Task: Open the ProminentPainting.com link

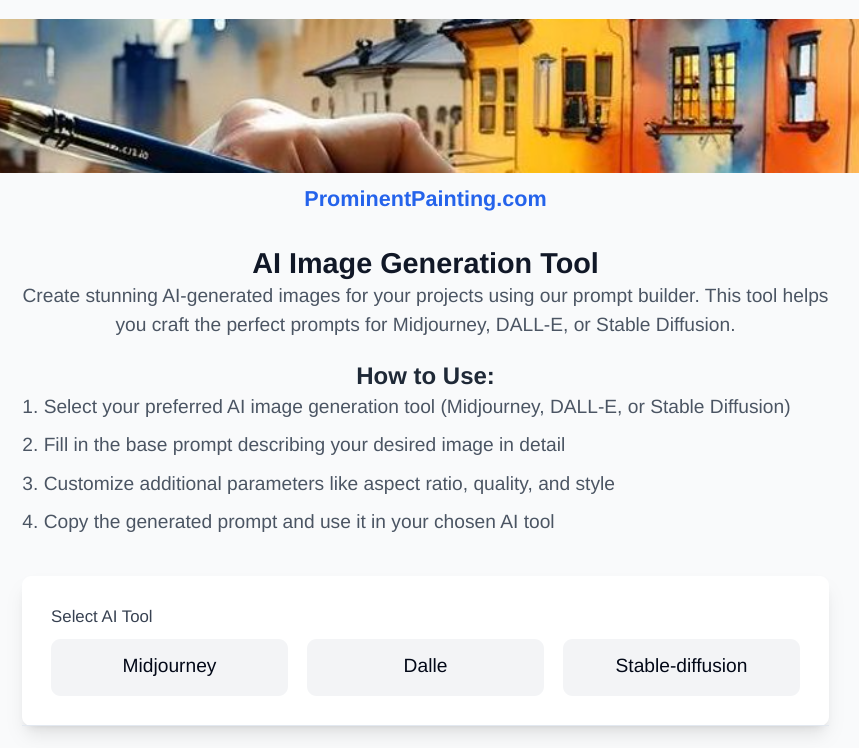Action: click(425, 199)
